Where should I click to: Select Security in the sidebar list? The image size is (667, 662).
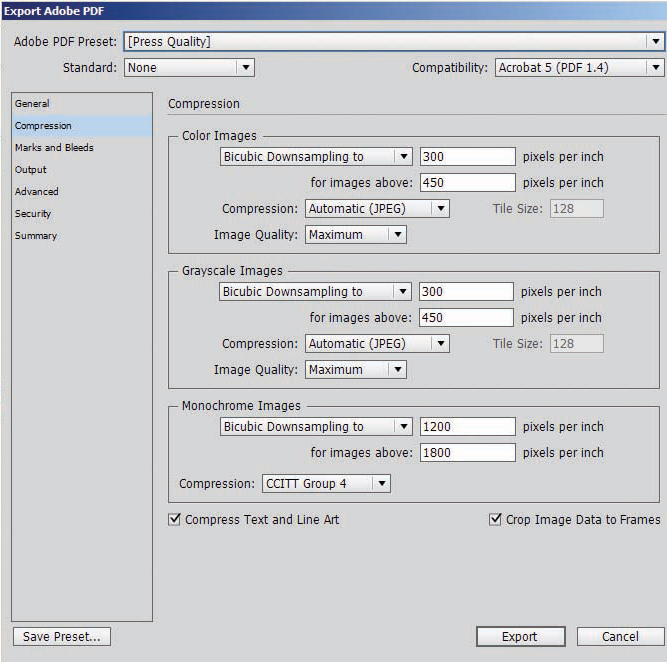[x=33, y=214]
